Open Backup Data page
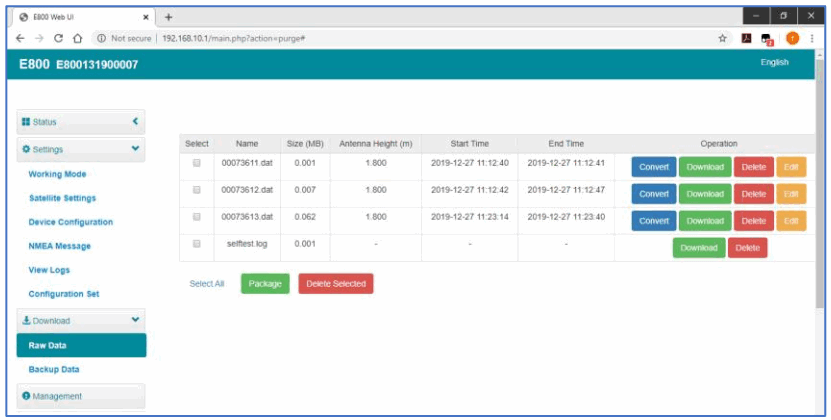The height and width of the screenshot is (420, 831). 54,369
